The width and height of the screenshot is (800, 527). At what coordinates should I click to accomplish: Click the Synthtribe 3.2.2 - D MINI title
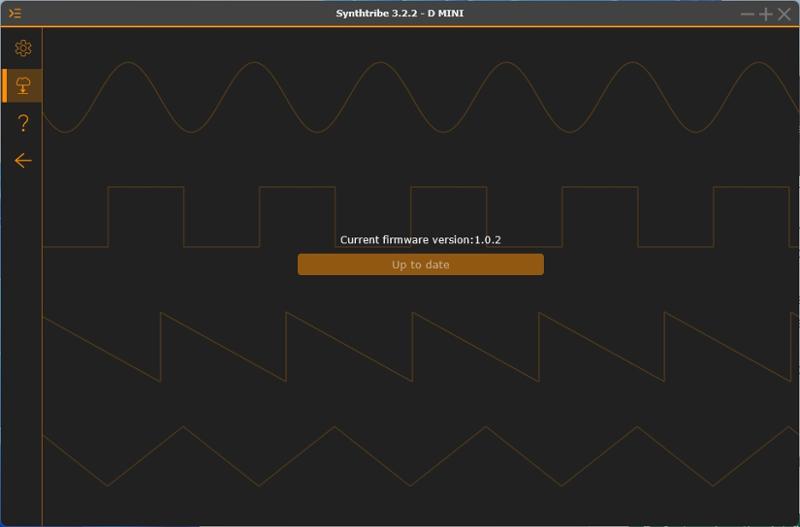pos(399,13)
